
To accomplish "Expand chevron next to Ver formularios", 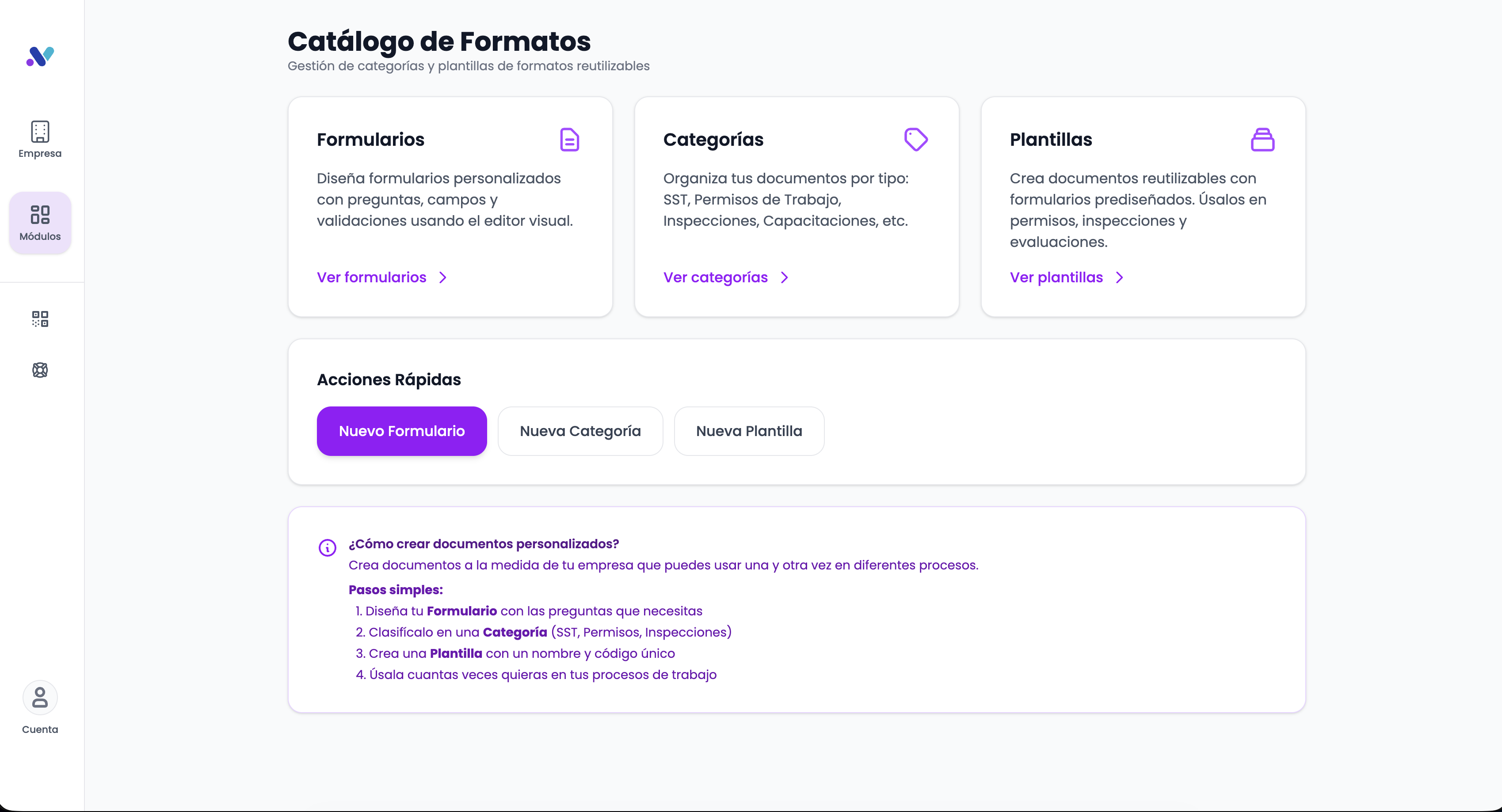I will 443,277.
